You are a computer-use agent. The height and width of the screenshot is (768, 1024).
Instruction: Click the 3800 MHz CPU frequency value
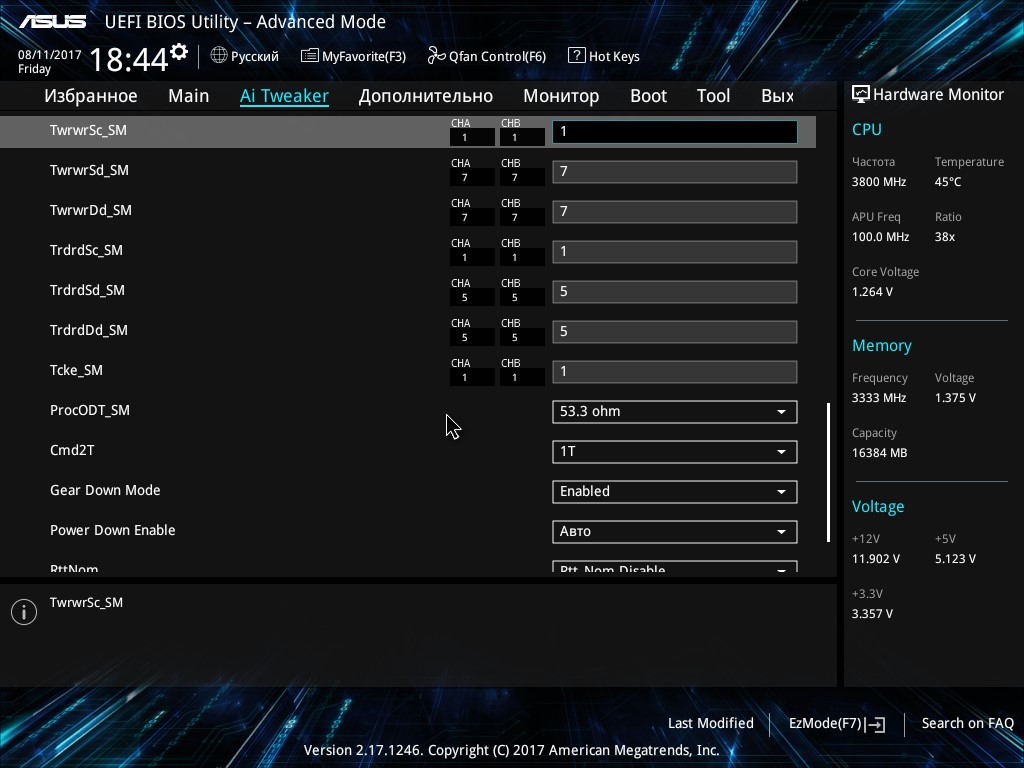click(879, 182)
